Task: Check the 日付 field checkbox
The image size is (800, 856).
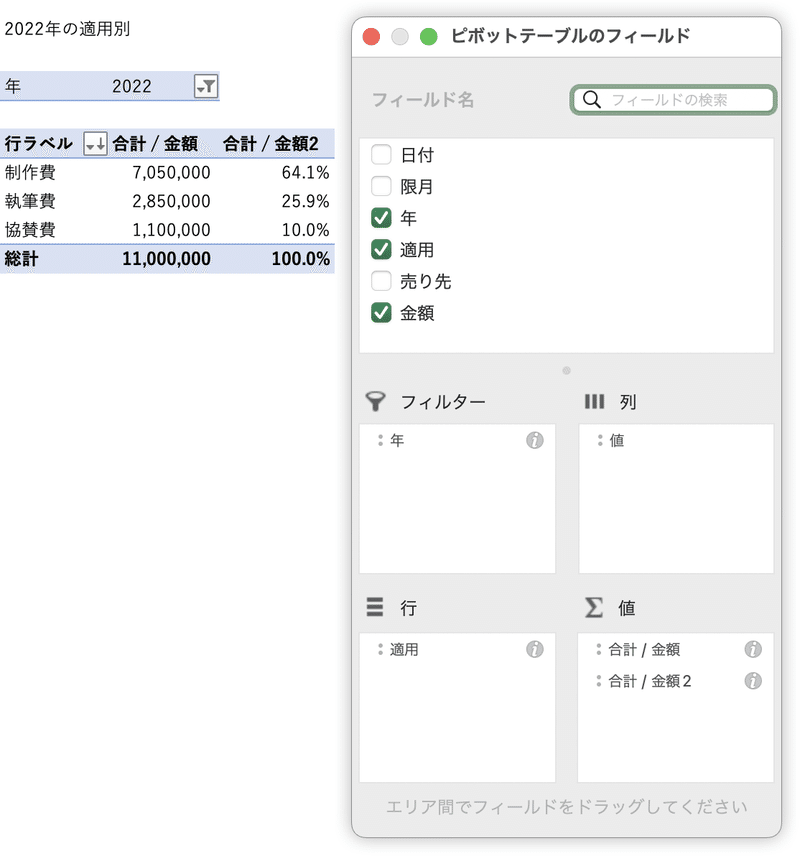Action: 381,154
